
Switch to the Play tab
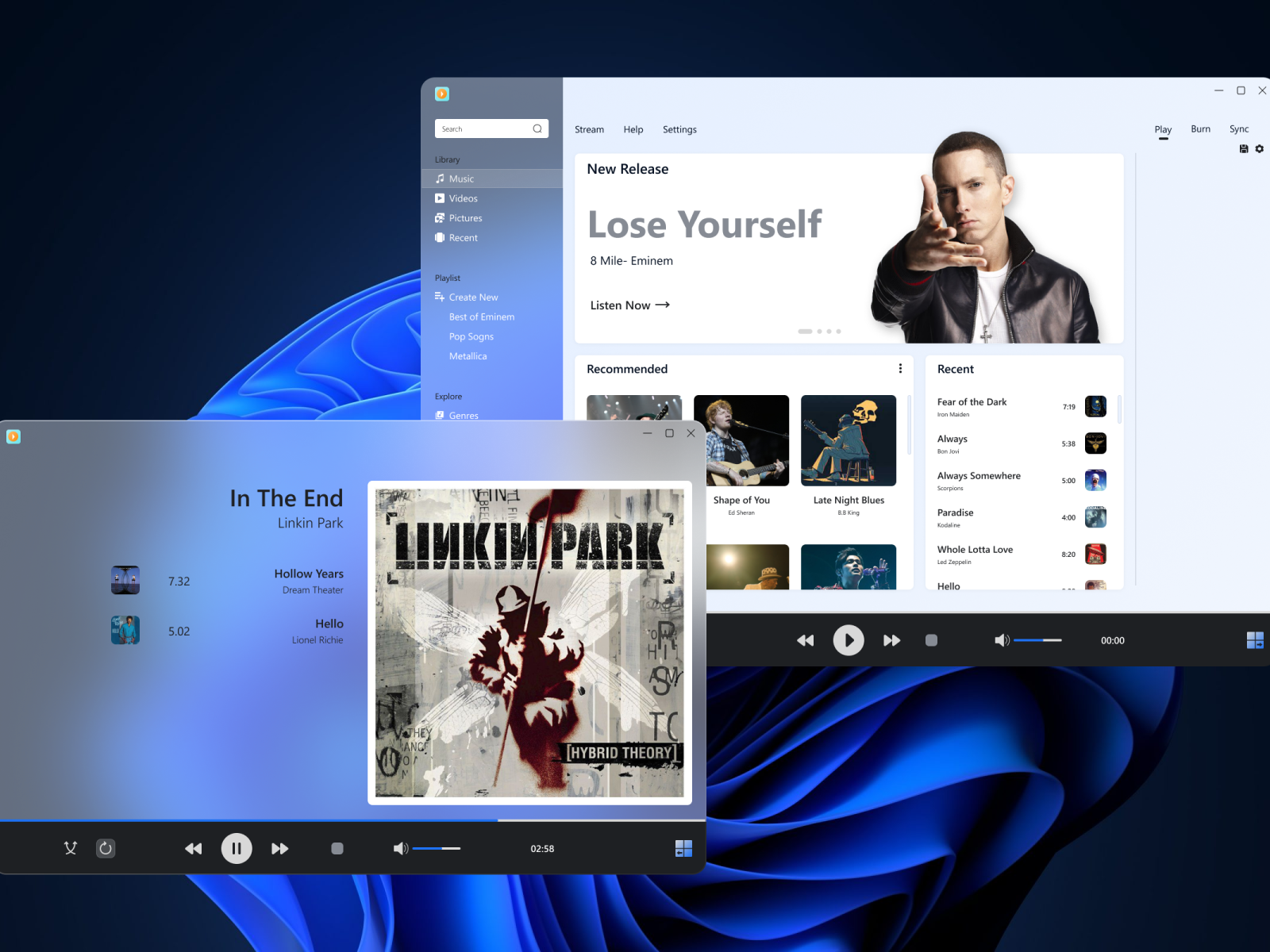click(1163, 129)
